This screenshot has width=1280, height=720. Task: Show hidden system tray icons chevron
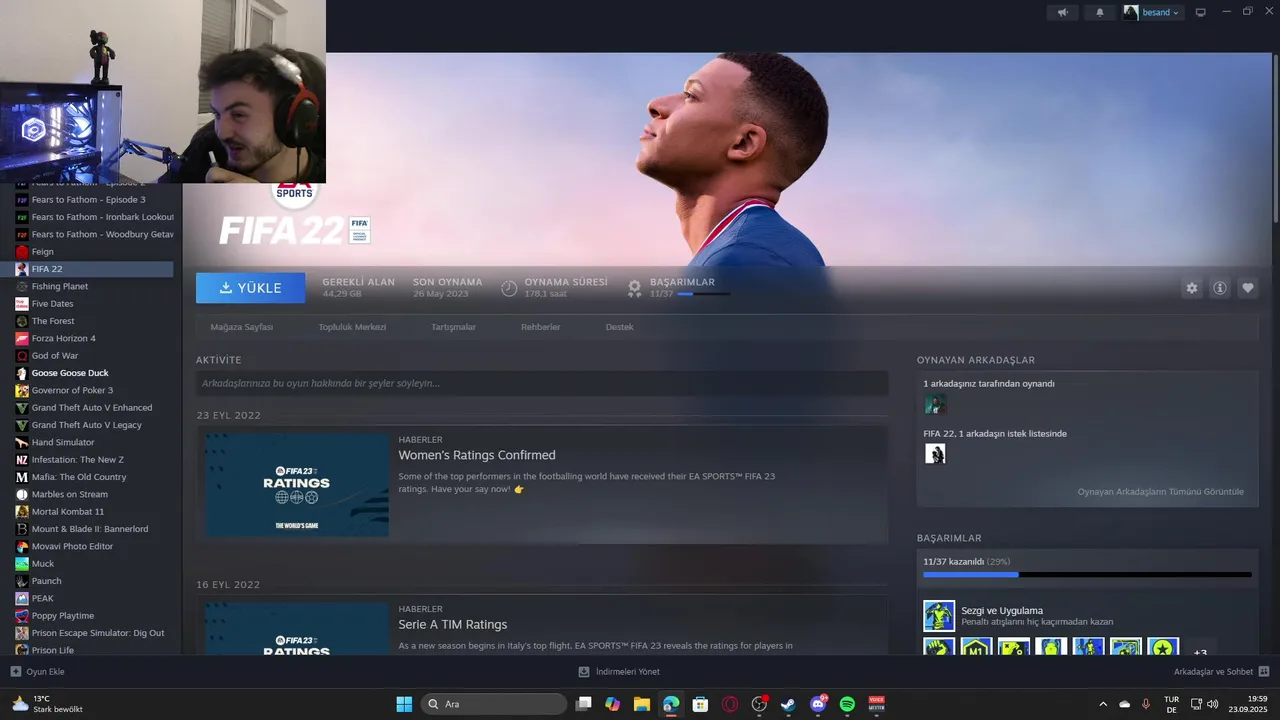pyautogui.click(x=1103, y=704)
